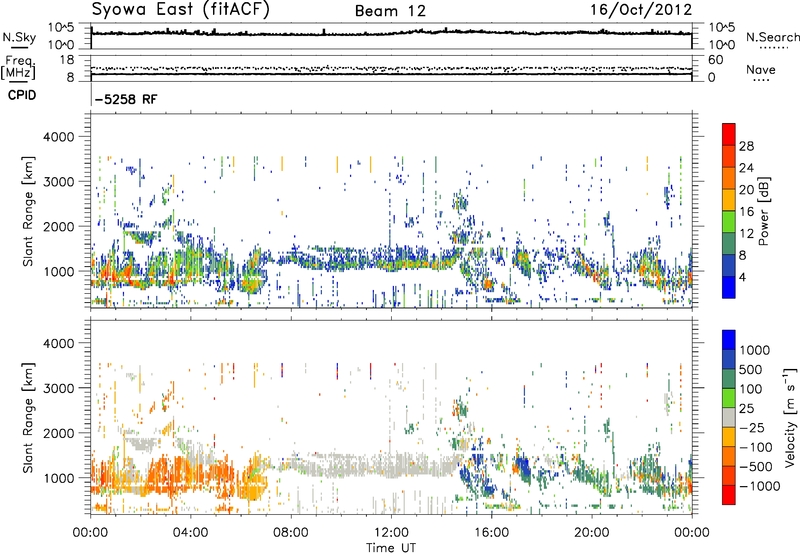
Task: Pick the light green 25–100 Velocity segment
Action: (x=729, y=398)
